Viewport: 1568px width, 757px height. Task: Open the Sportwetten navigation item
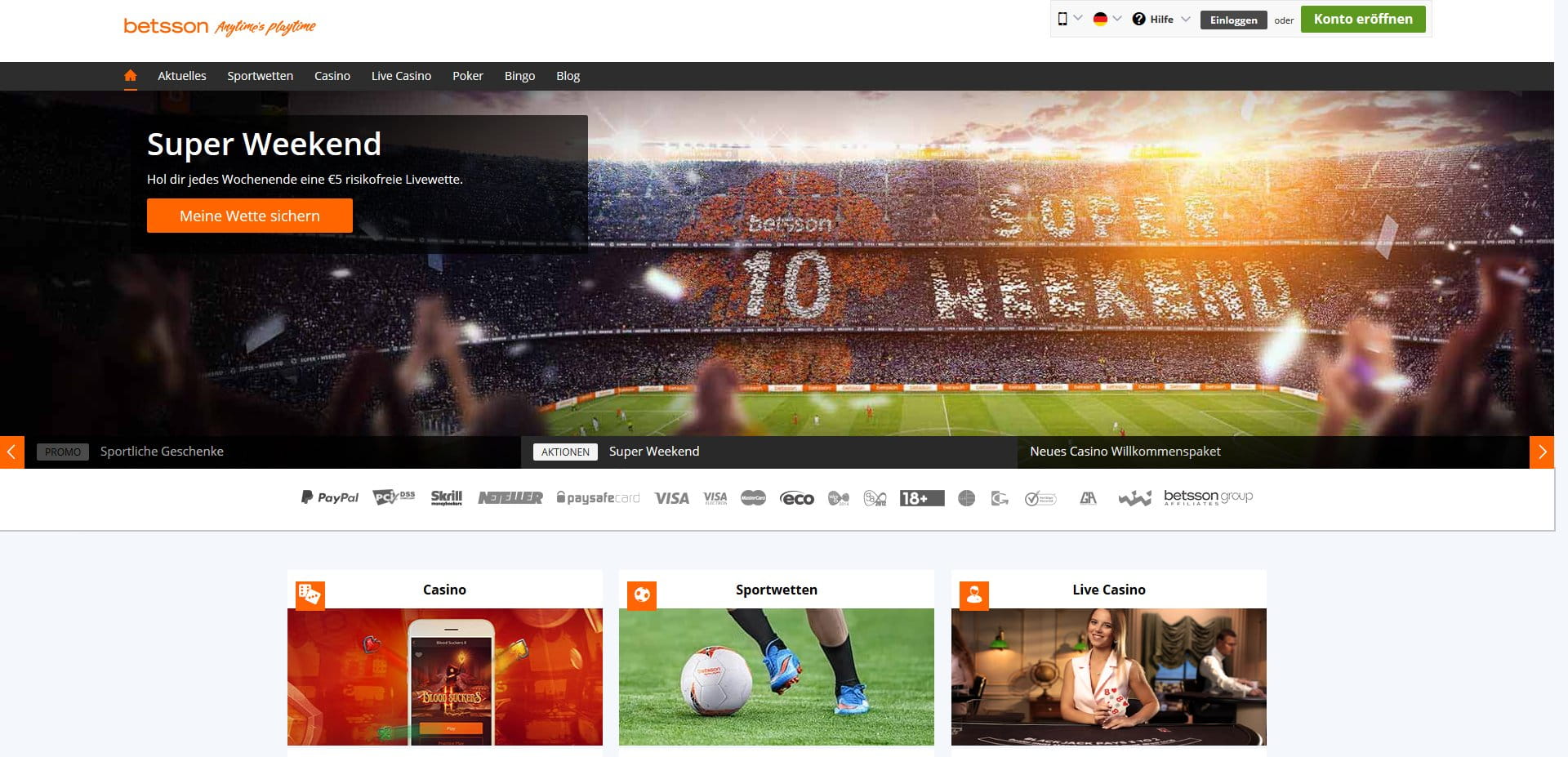(260, 76)
